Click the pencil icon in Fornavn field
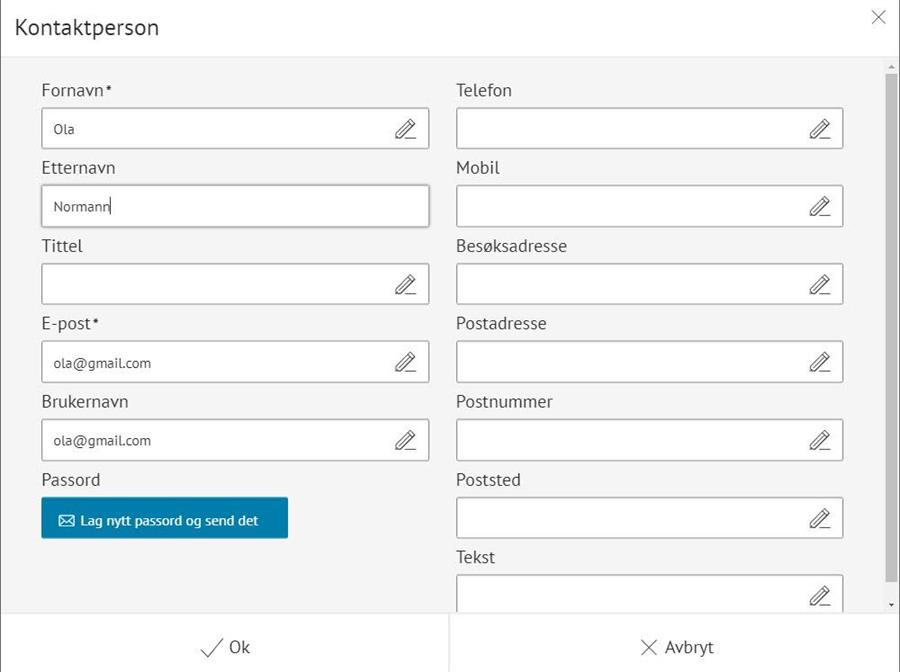Image resolution: width=900 pixels, height=672 pixels. click(405, 129)
